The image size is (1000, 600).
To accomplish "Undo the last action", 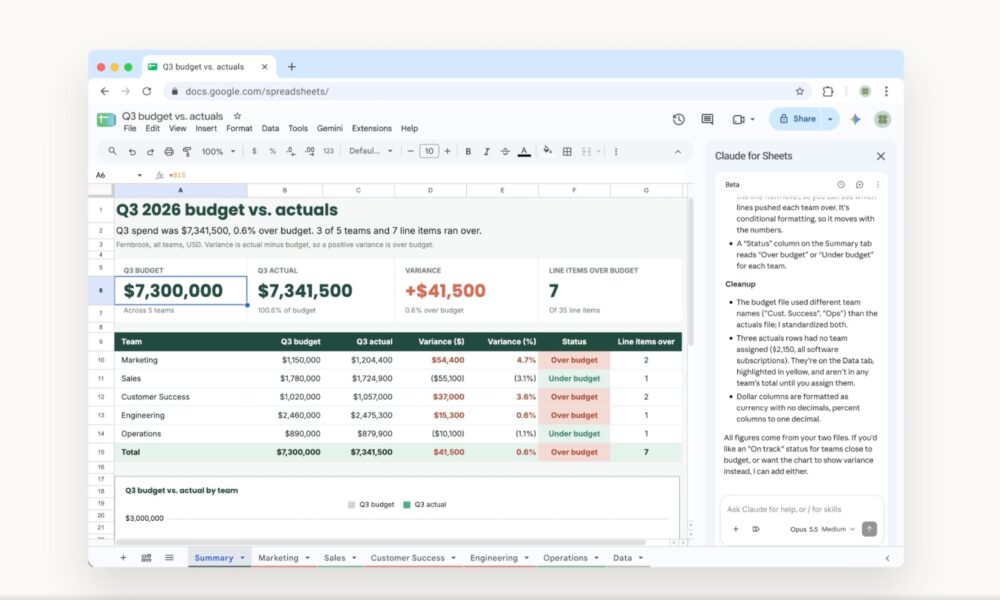I will [132, 152].
